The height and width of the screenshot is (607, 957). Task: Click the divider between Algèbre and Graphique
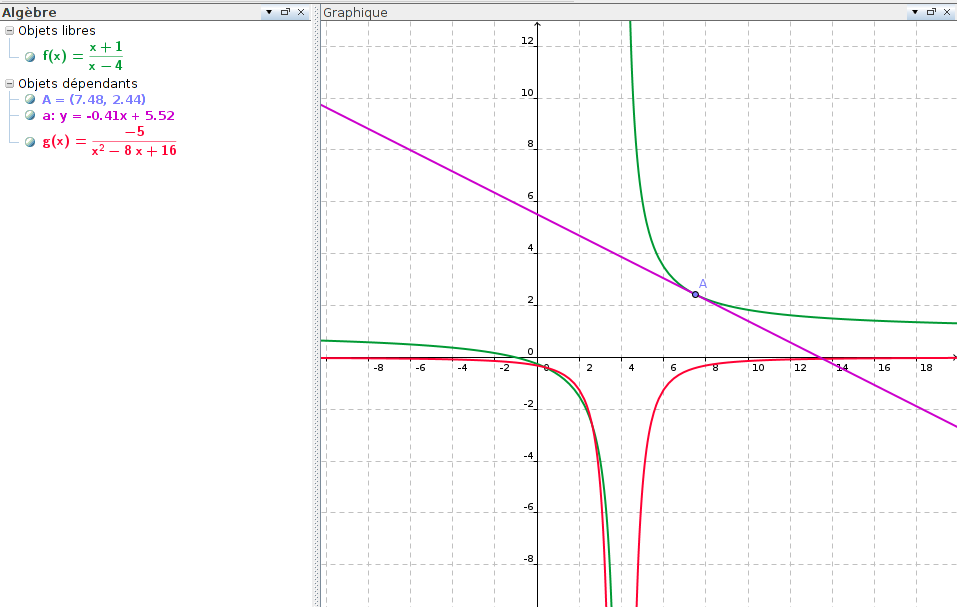317,300
